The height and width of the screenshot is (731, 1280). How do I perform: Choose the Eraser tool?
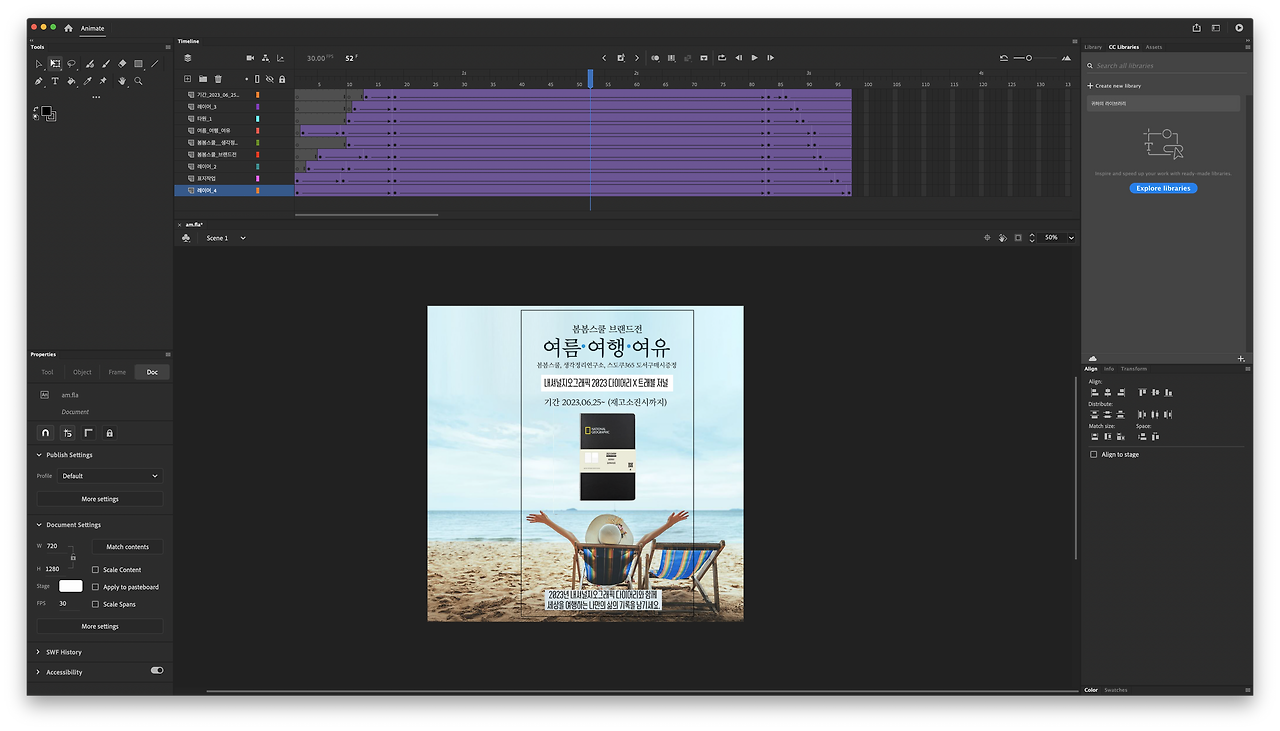[122, 63]
